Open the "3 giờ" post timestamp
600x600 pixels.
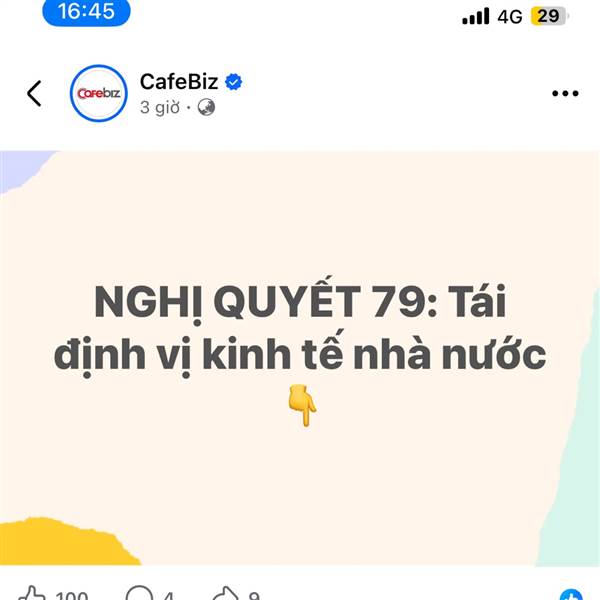pyautogui.click(x=160, y=108)
